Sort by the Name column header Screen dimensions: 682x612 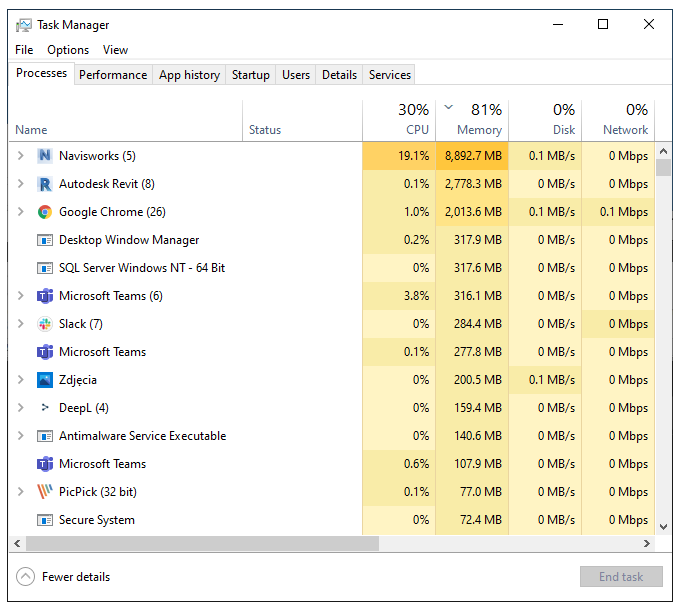click(x=125, y=121)
